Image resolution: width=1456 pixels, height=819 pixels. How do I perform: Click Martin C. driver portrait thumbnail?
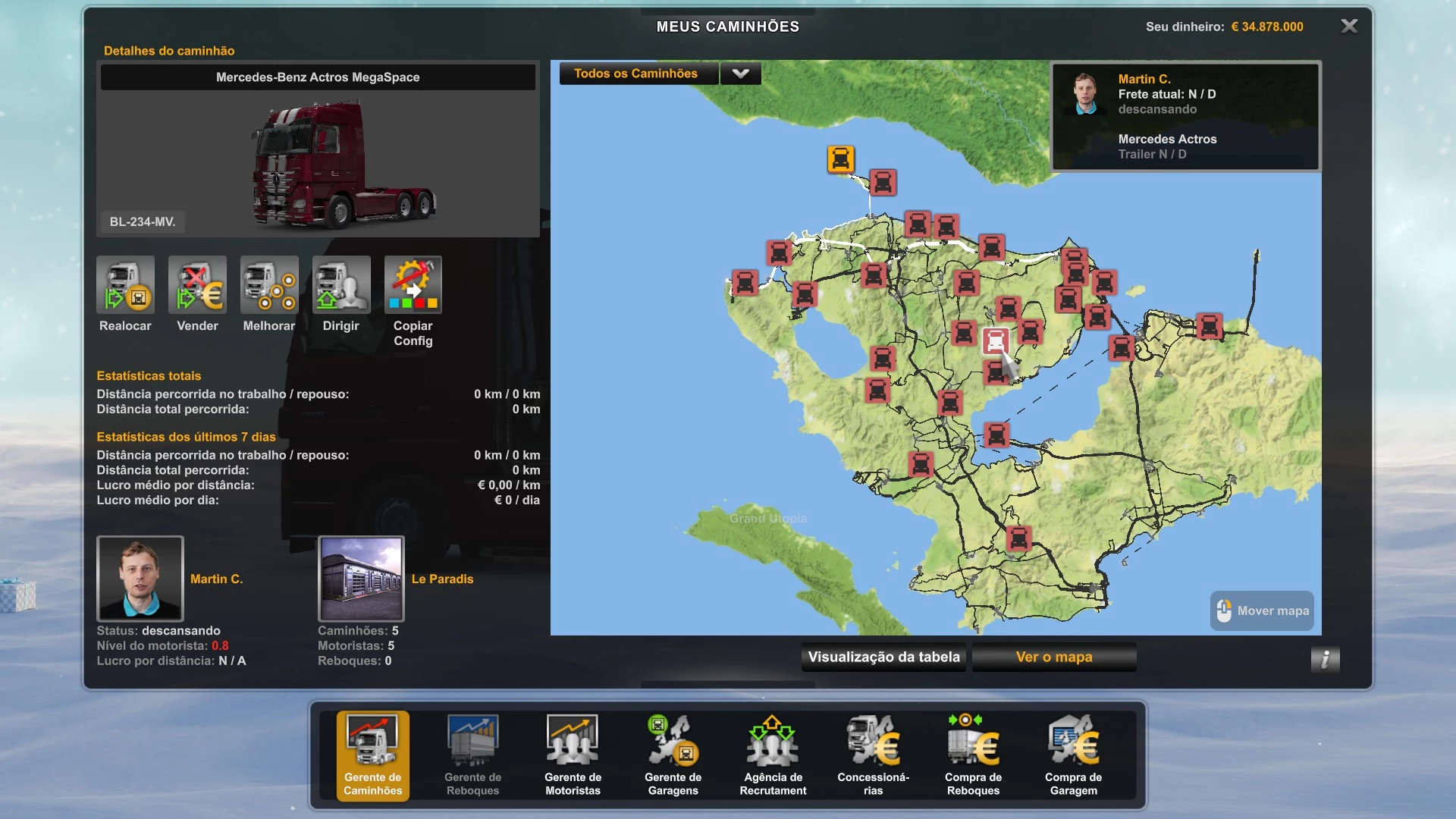(140, 579)
